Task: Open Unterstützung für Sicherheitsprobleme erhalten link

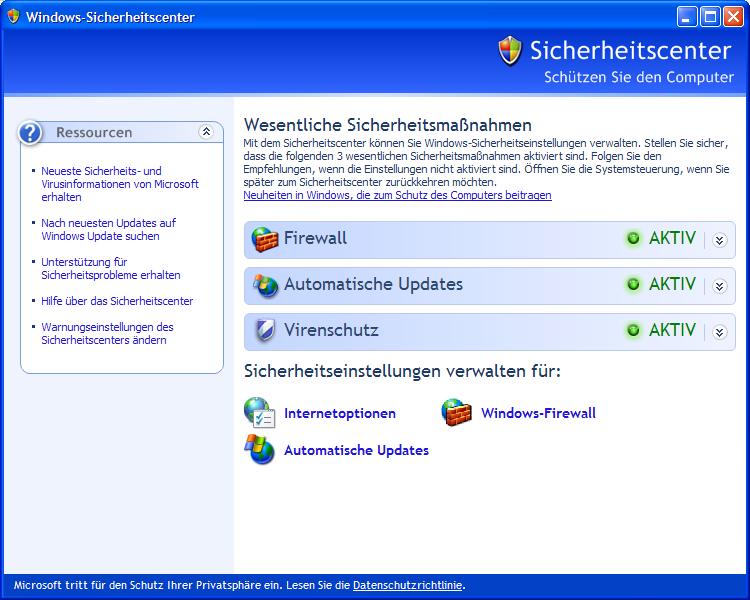Action: [110, 268]
